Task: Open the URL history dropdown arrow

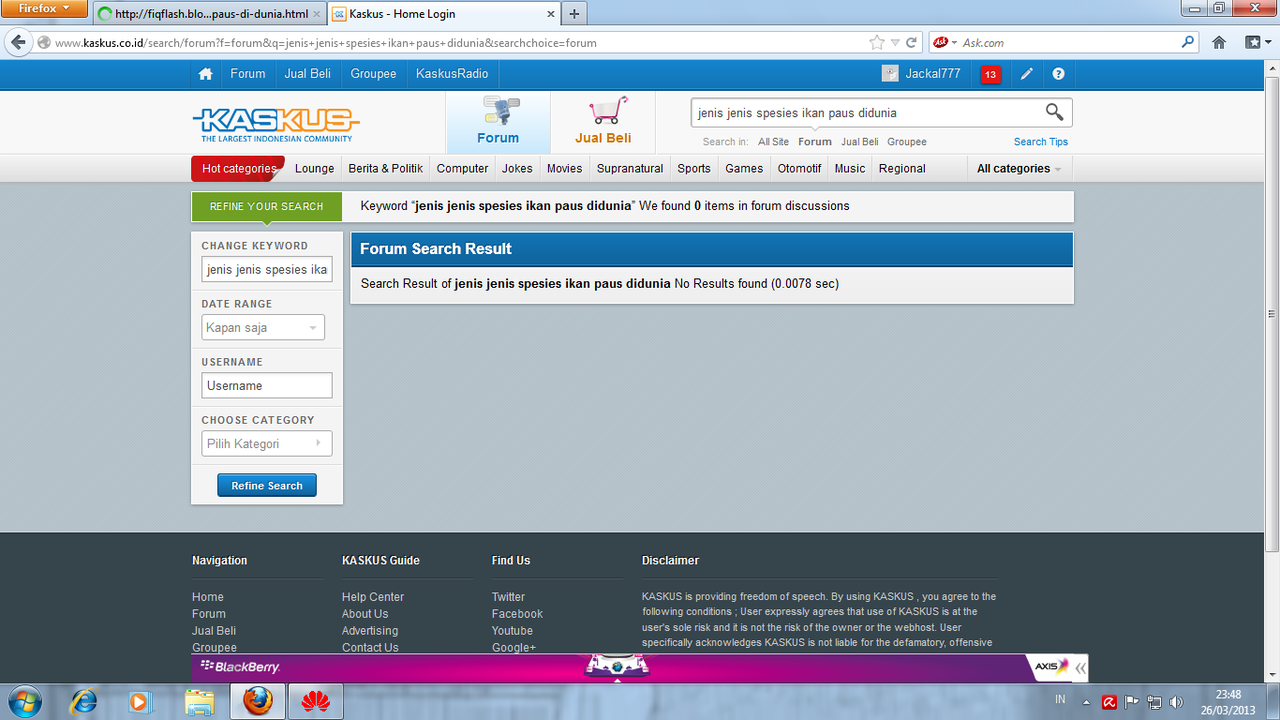Action: (x=895, y=43)
